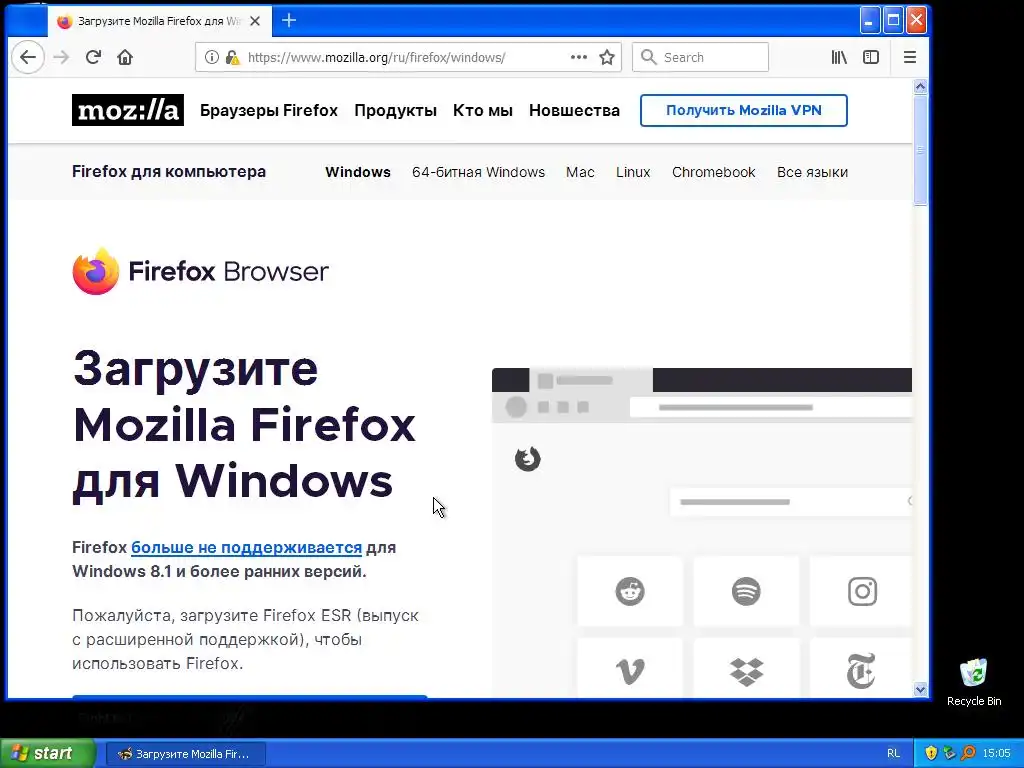This screenshot has height=768, width=1024.
Task: Click Firefox для компьютера heading link
Action: click(169, 172)
